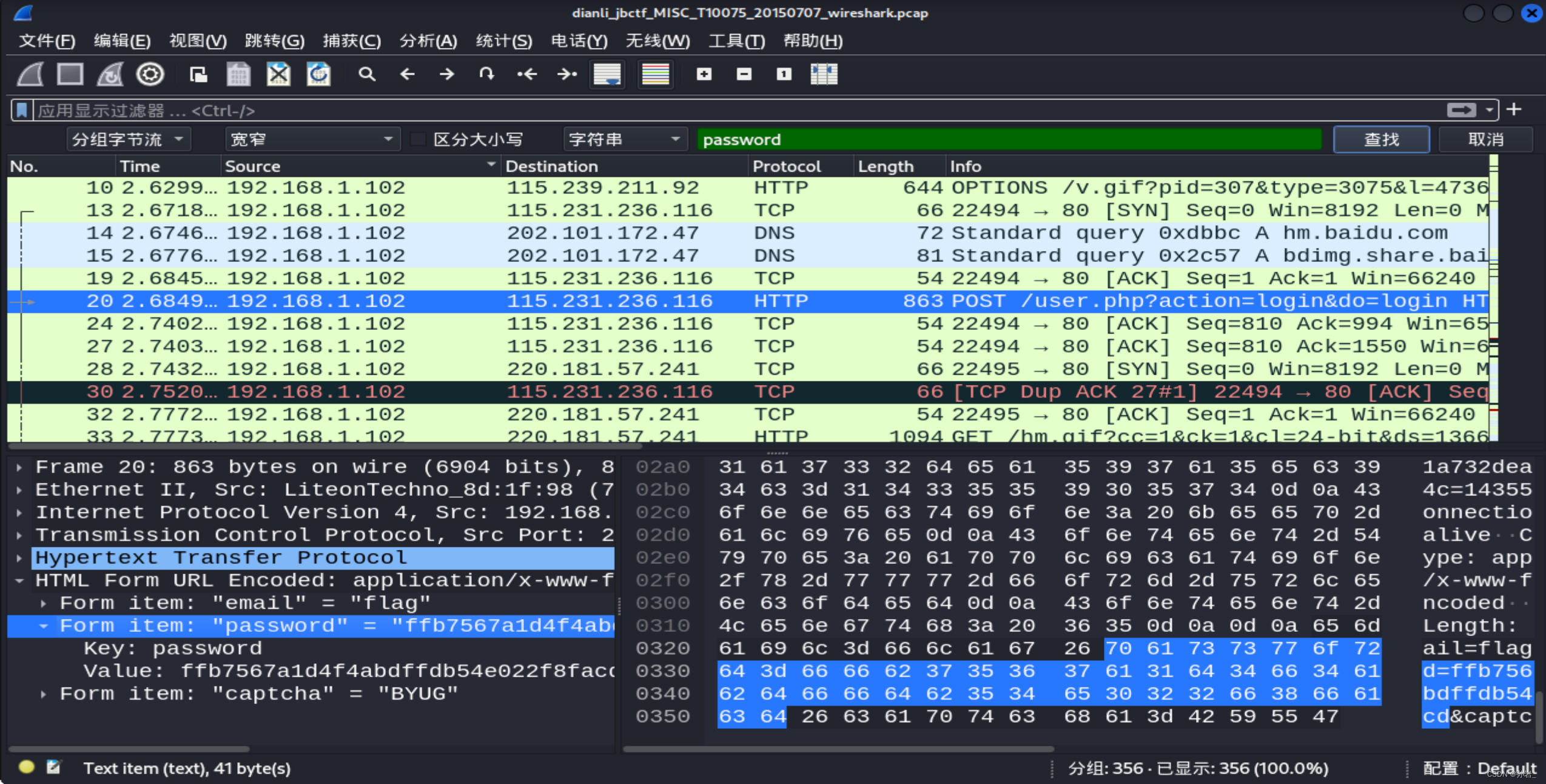Screen dimensions: 1546x784
Task: Toggle automatic scrolling in live capture
Action: point(606,74)
